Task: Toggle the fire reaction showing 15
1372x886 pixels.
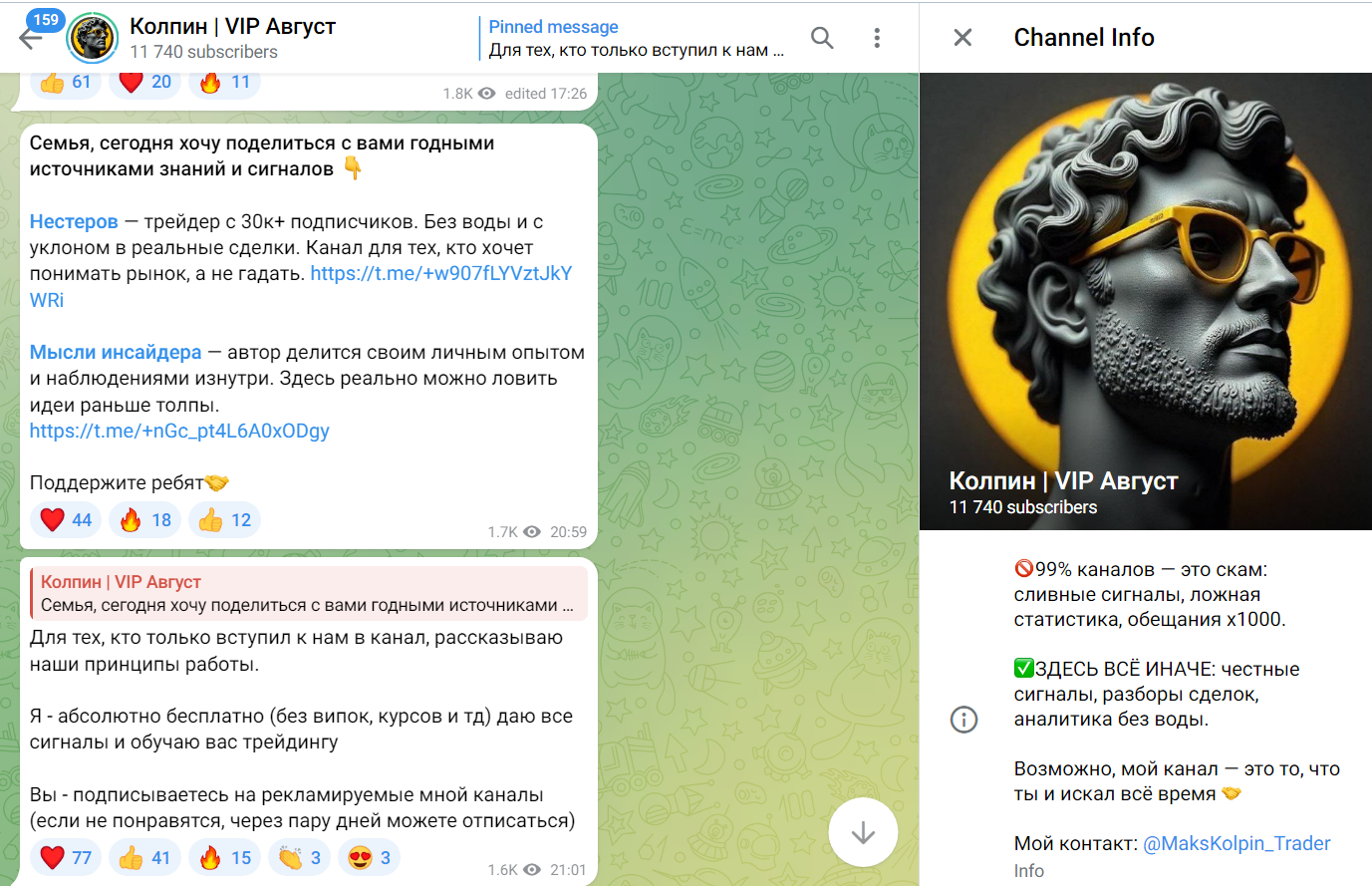Action: pyautogui.click(x=223, y=857)
